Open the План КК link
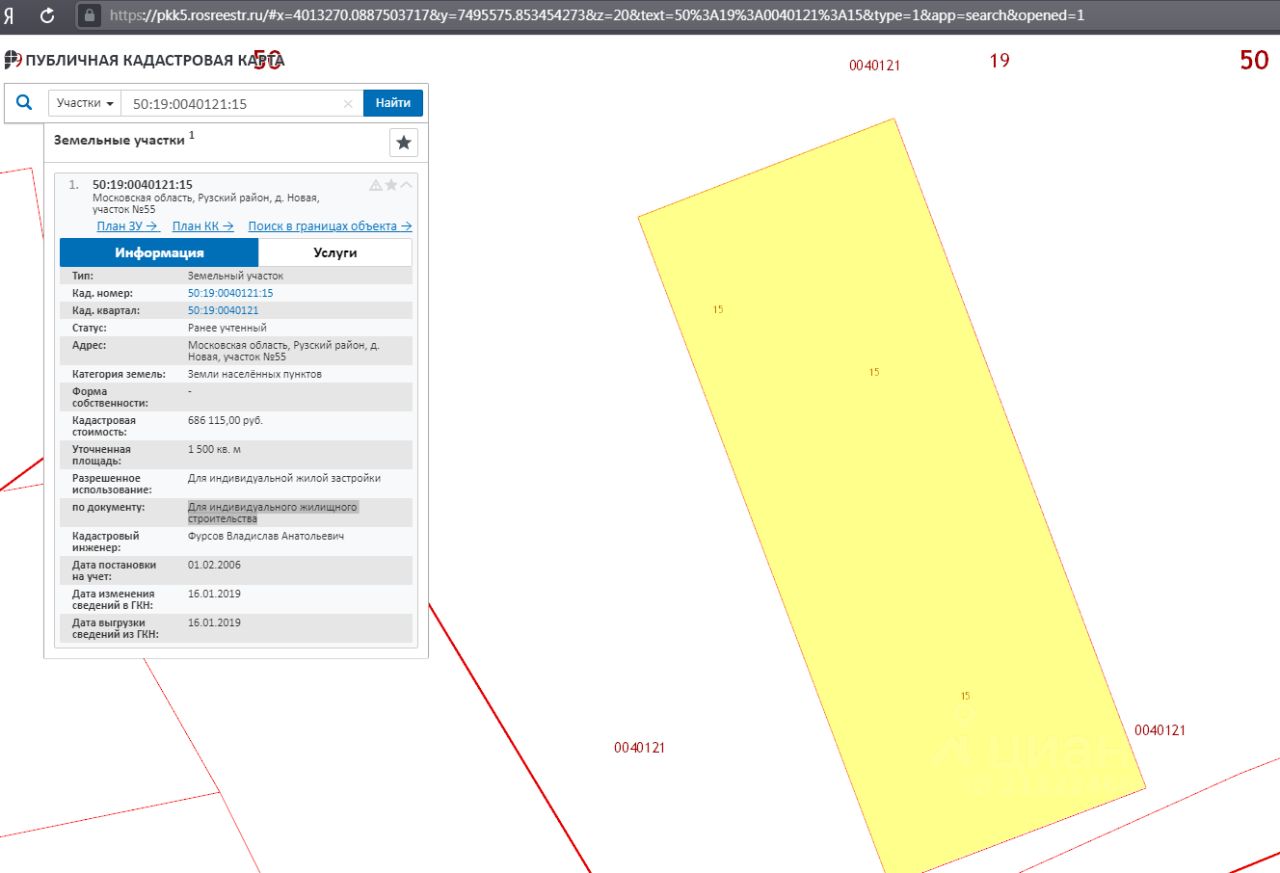1280x873 pixels. (203, 226)
